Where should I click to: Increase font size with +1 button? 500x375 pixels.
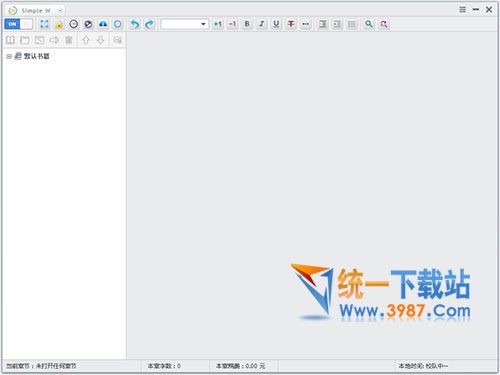click(218, 24)
